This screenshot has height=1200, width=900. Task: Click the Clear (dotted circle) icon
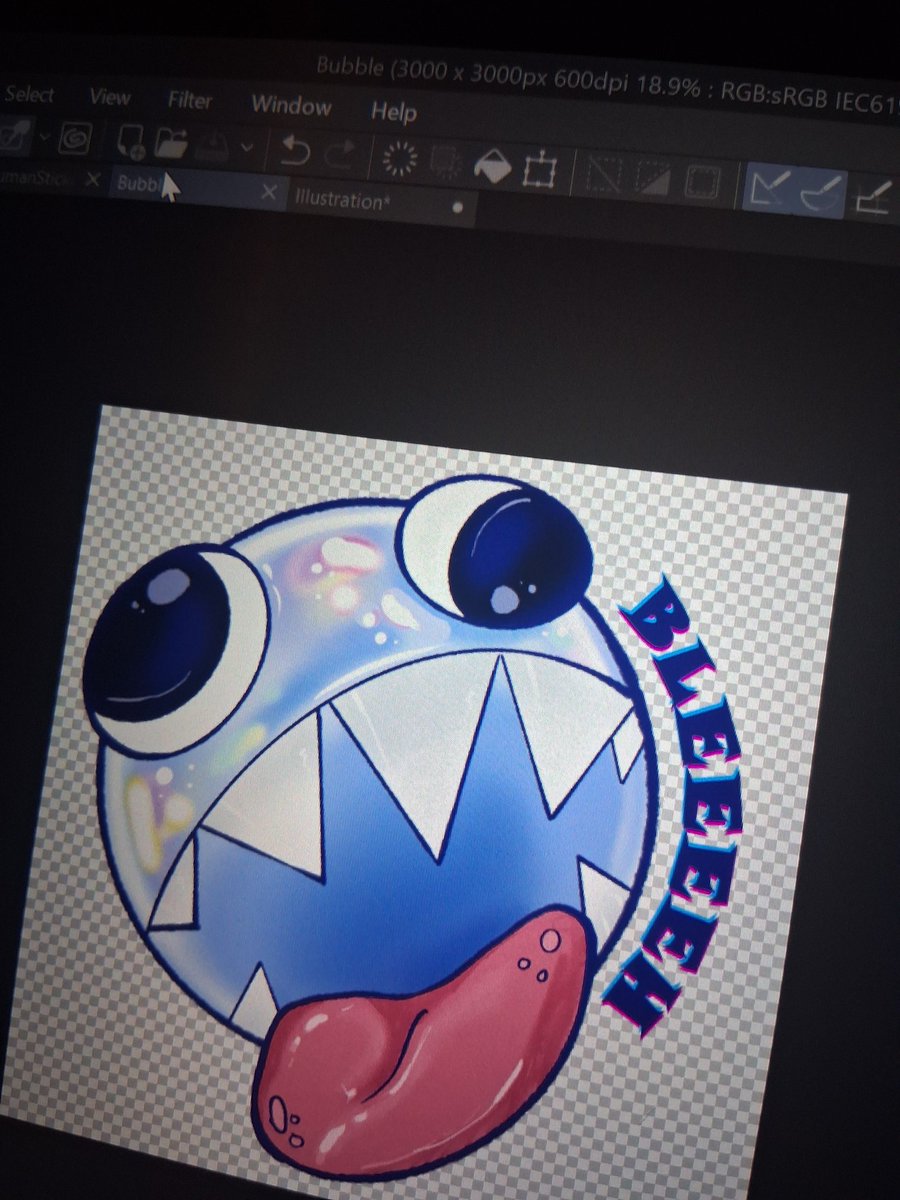click(x=399, y=157)
